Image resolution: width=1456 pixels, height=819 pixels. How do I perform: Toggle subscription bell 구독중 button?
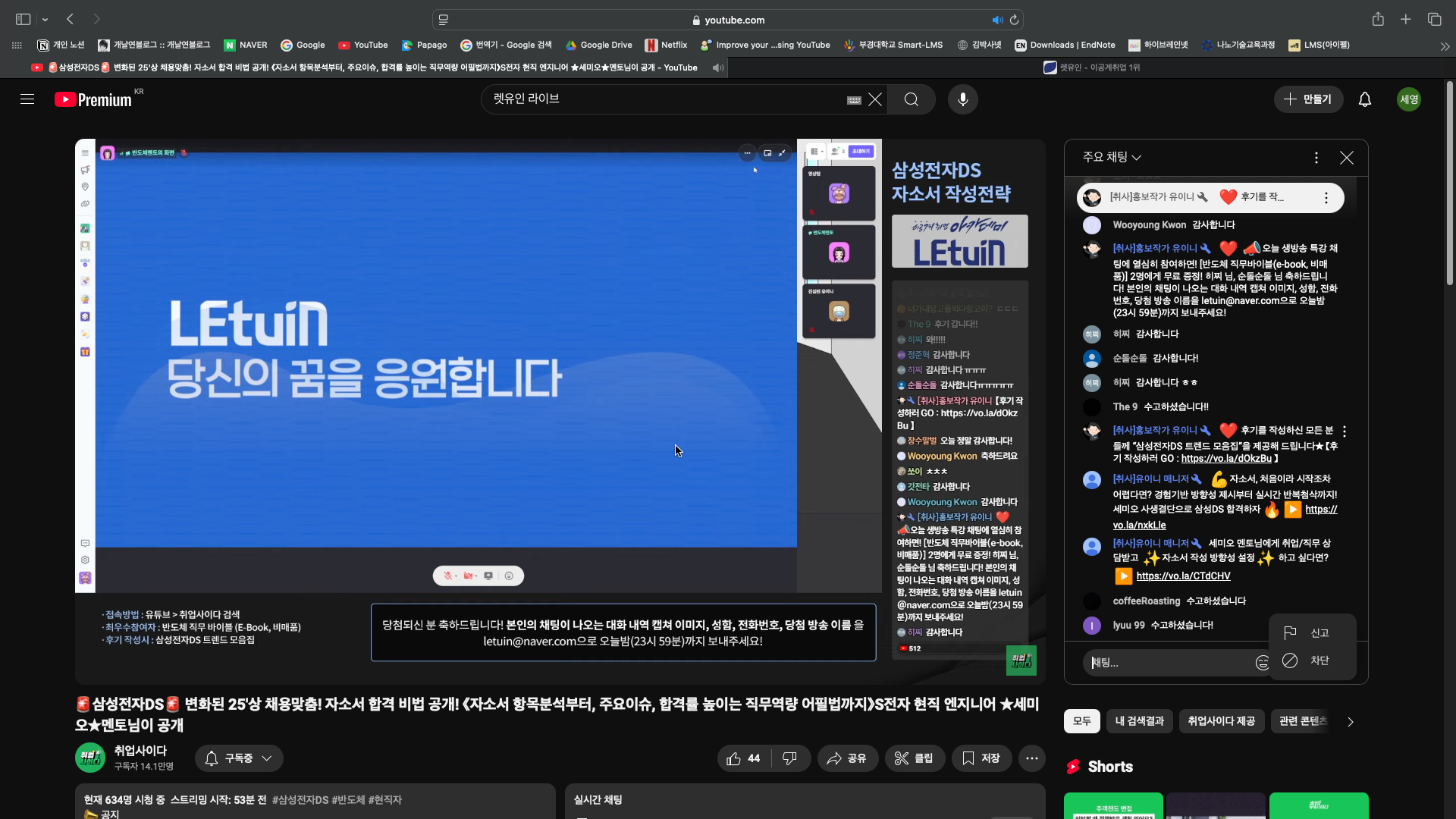pos(239,758)
